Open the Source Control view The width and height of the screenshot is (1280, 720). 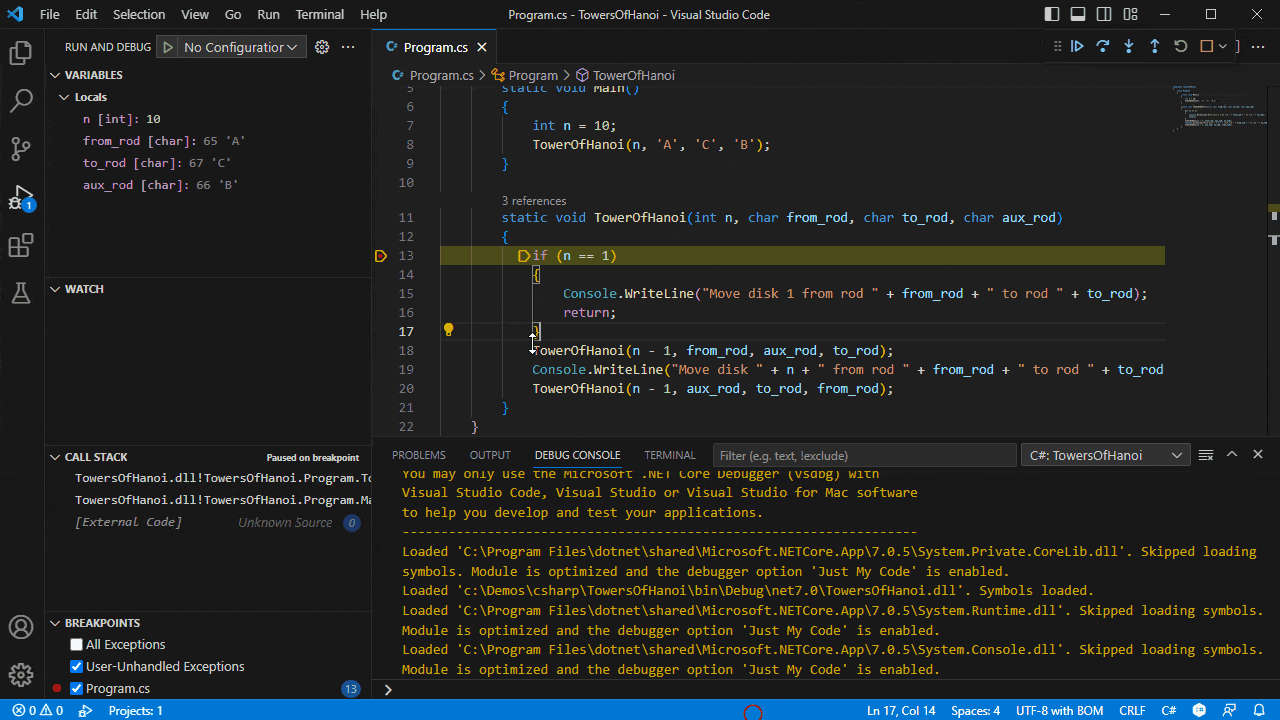coord(20,148)
